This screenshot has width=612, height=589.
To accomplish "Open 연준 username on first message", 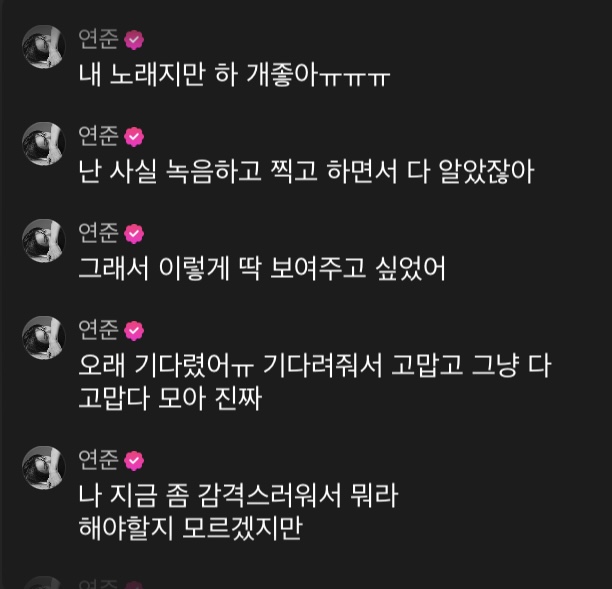I will point(98,39).
